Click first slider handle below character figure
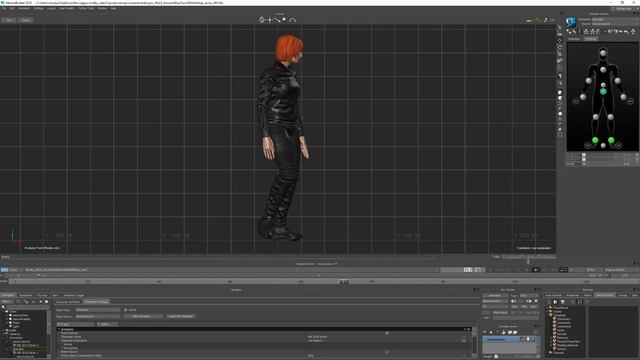 (x=584, y=156)
